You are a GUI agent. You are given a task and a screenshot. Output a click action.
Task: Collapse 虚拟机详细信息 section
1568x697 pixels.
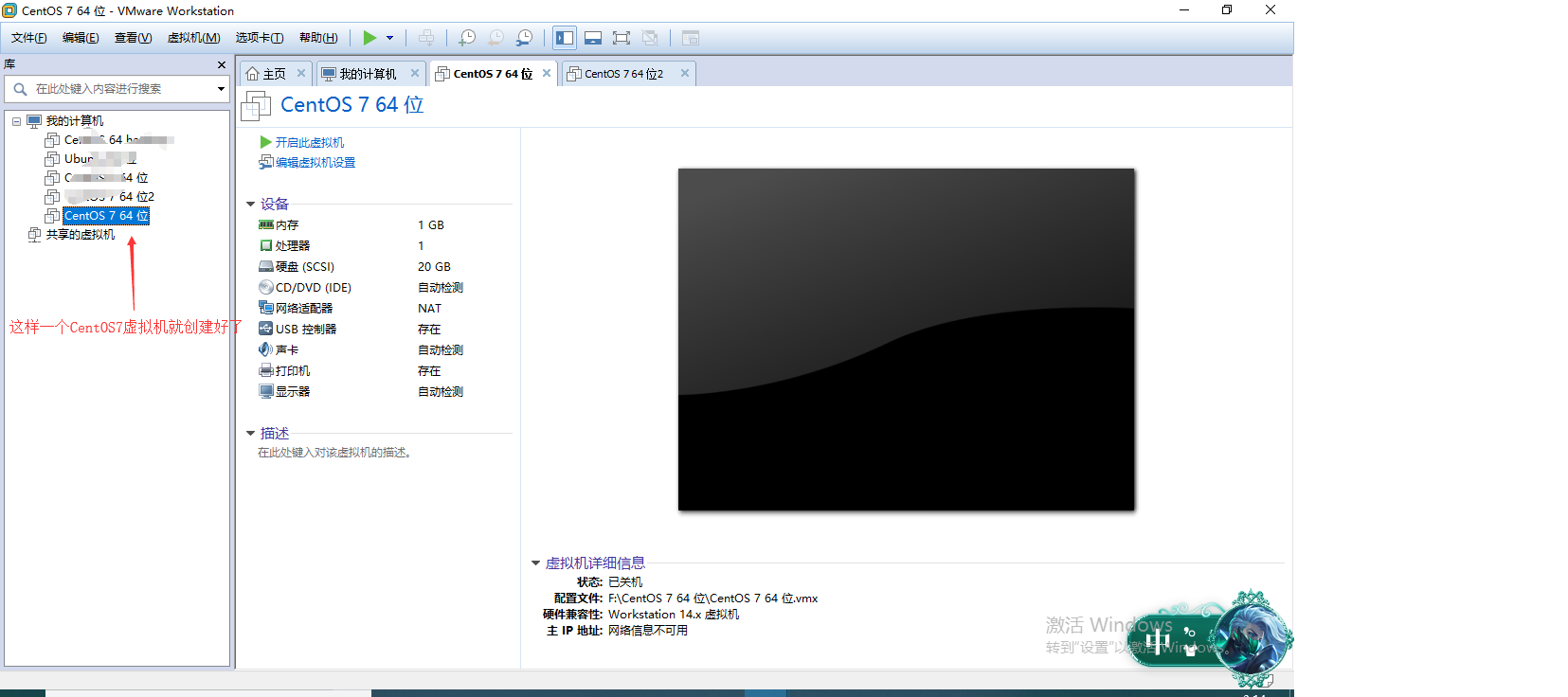[535, 563]
